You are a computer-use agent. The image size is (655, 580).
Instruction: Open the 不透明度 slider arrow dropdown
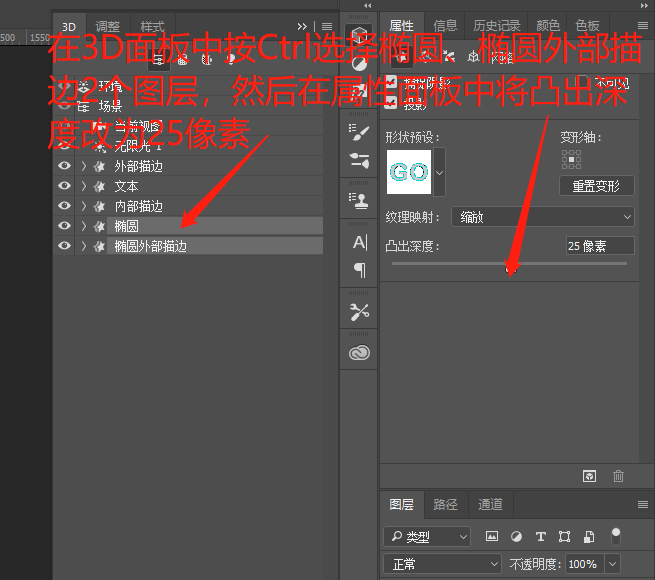(612, 564)
